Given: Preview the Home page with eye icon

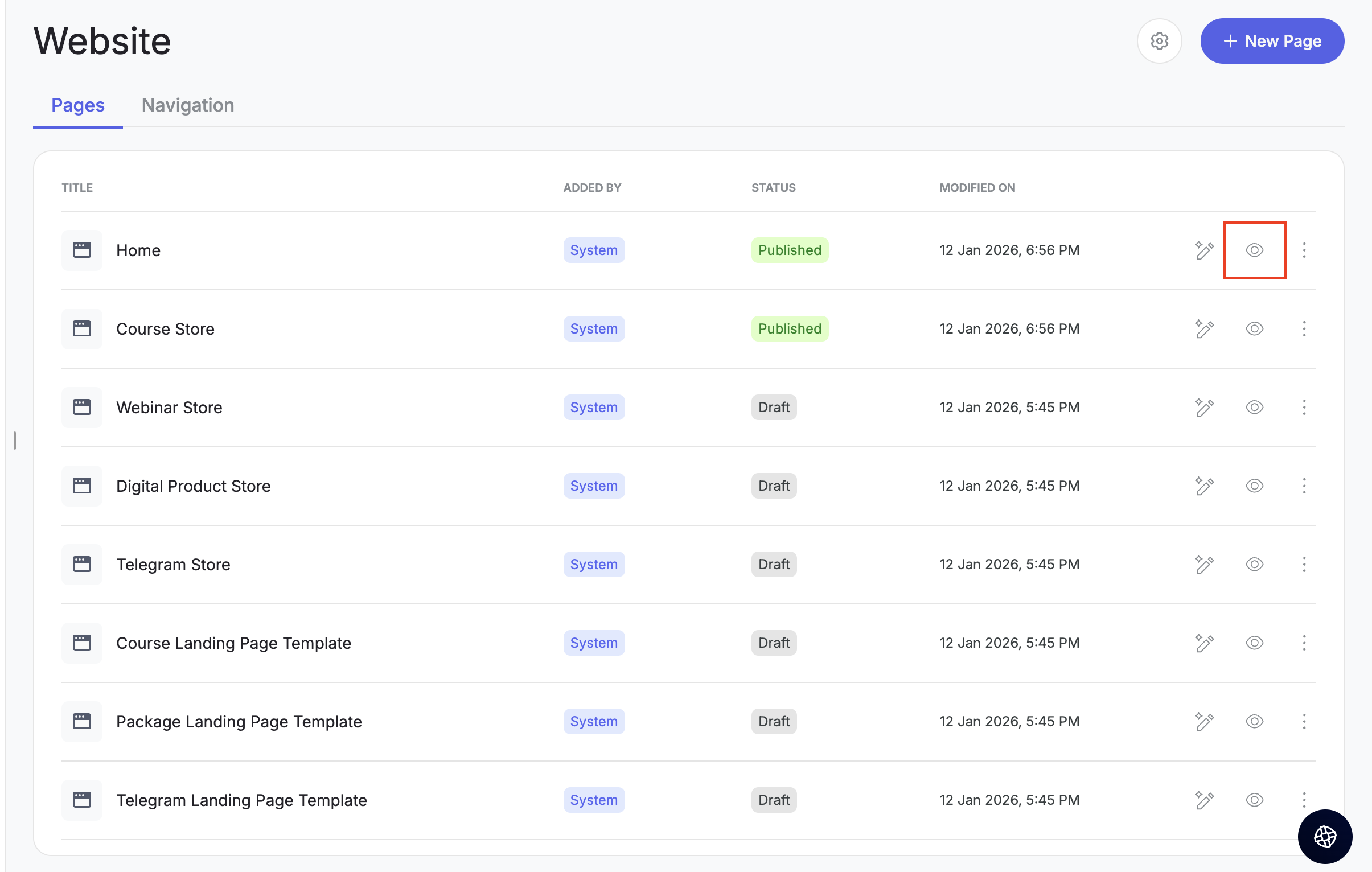Looking at the screenshot, I should click(1254, 250).
